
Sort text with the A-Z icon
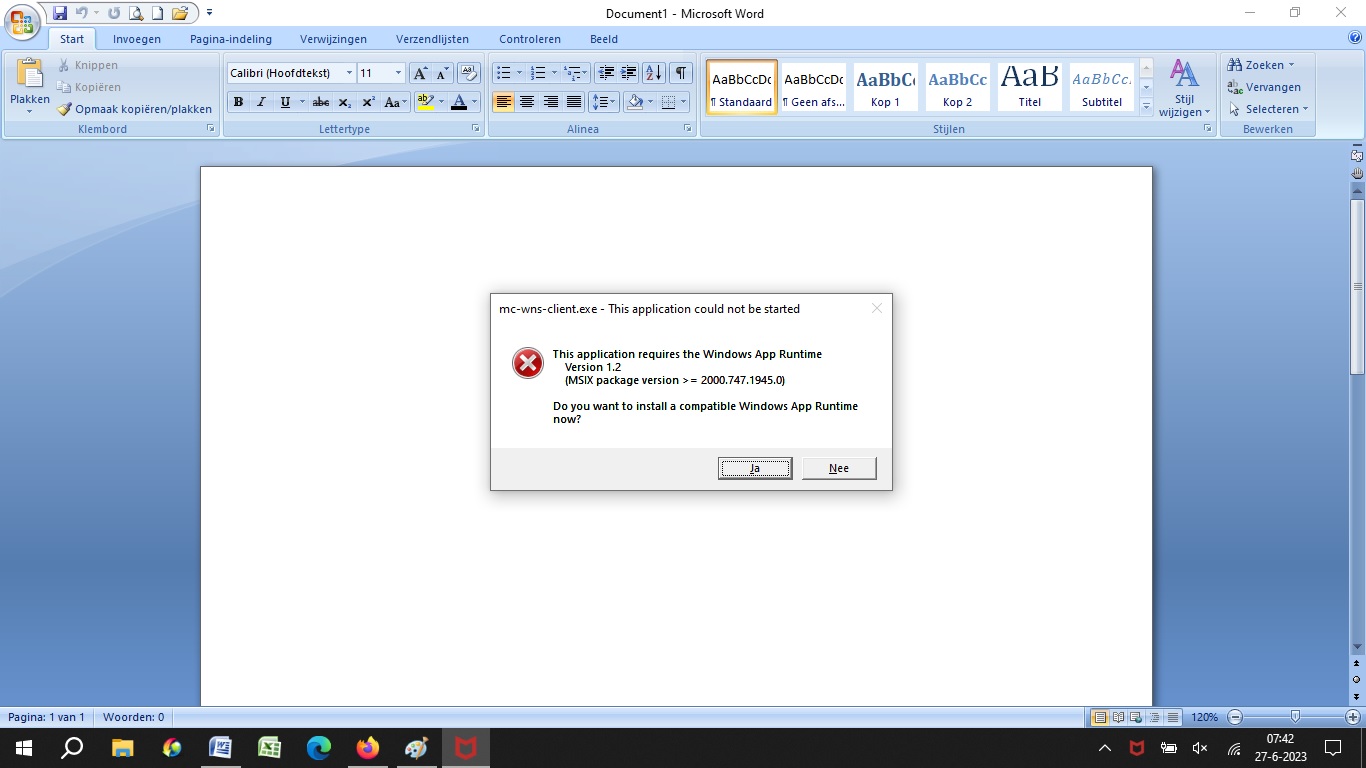coord(654,73)
